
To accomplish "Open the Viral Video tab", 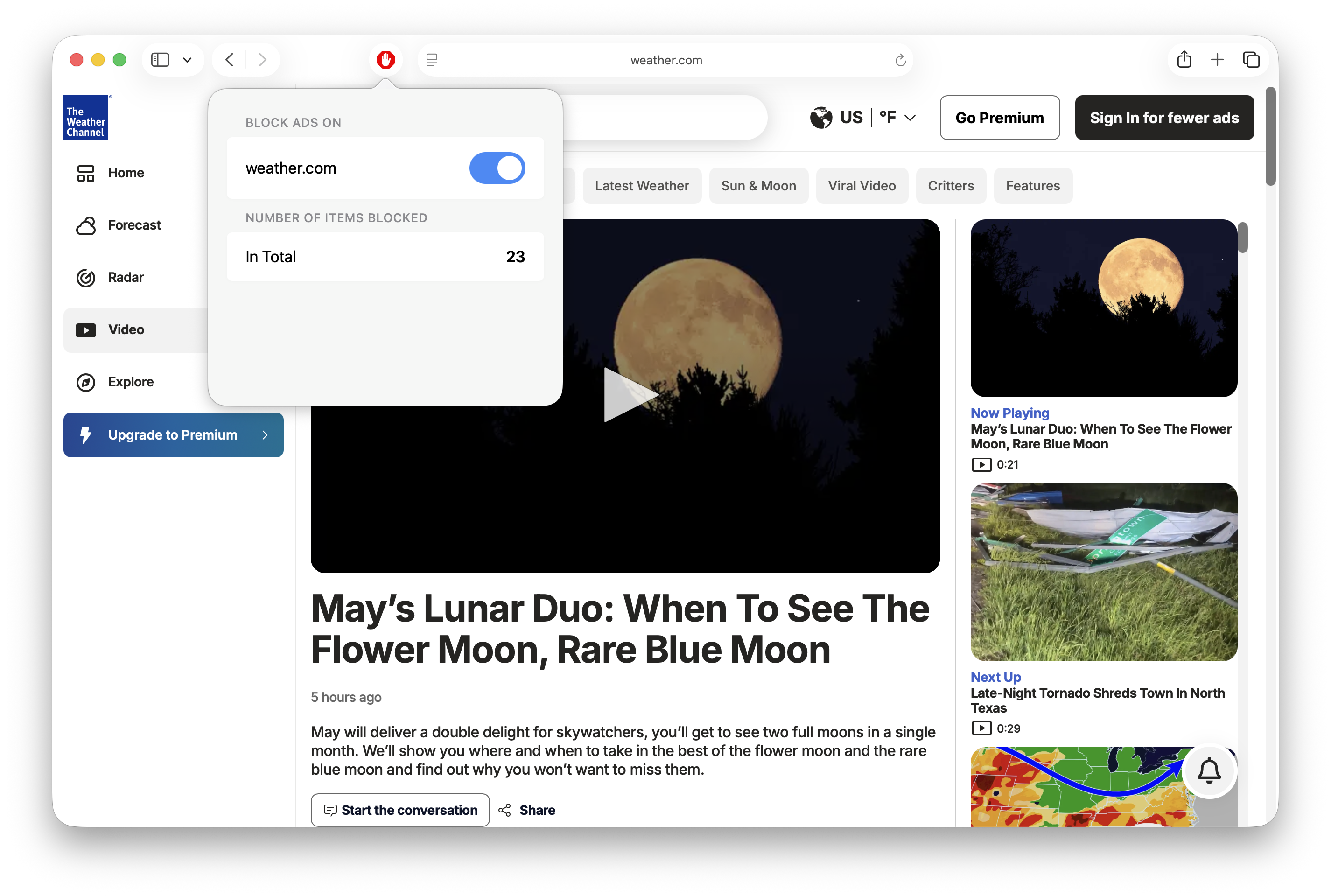I will point(862,186).
